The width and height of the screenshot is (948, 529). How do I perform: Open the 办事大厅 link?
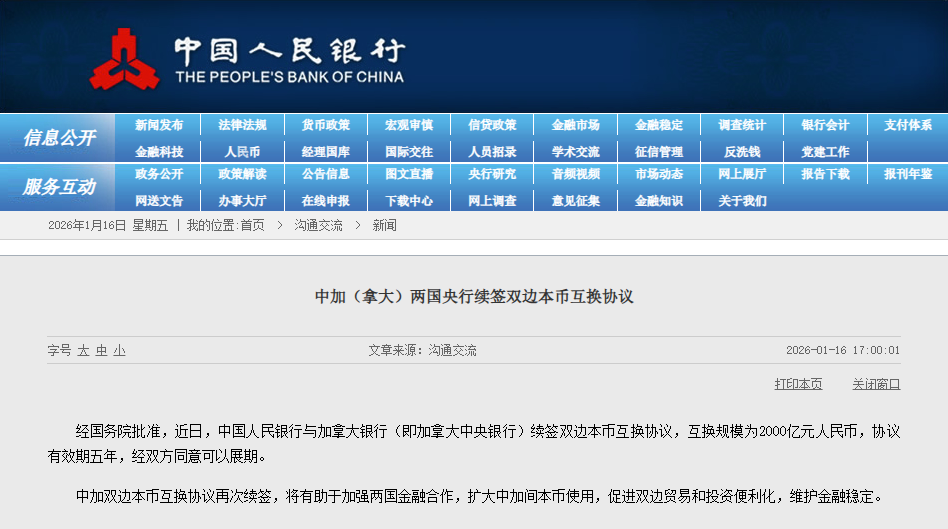[242, 200]
